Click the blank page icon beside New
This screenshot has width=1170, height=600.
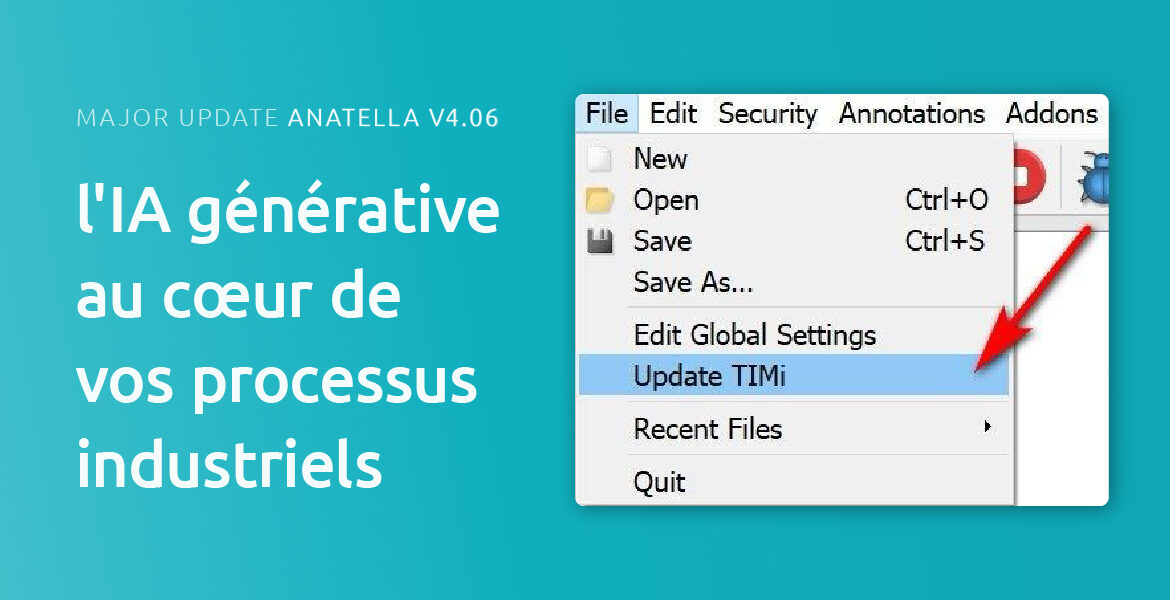click(599, 159)
